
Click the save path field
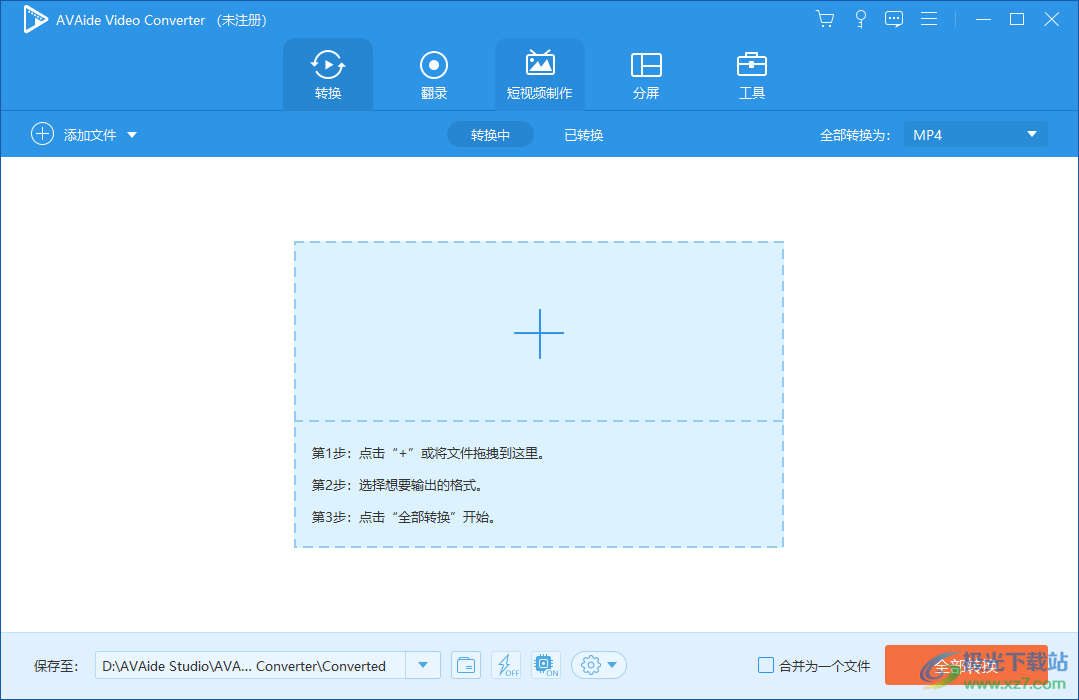[250, 666]
